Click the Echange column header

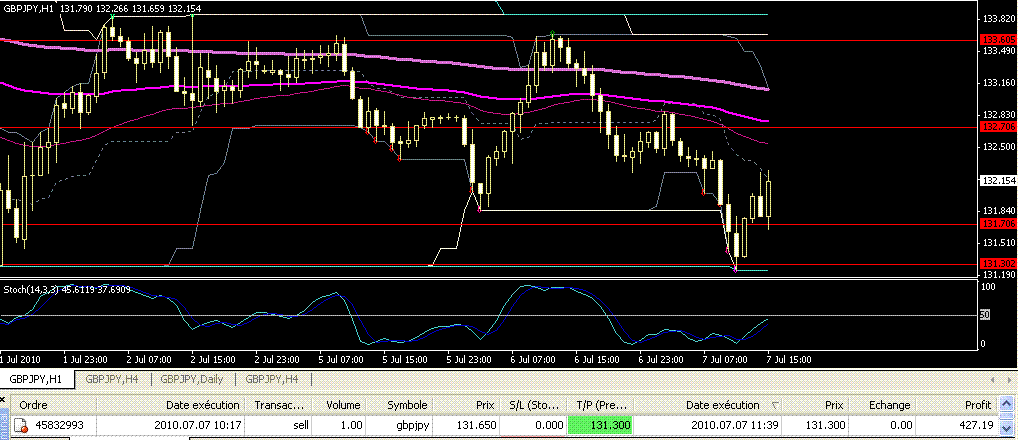pyautogui.click(x=883, y=405)
